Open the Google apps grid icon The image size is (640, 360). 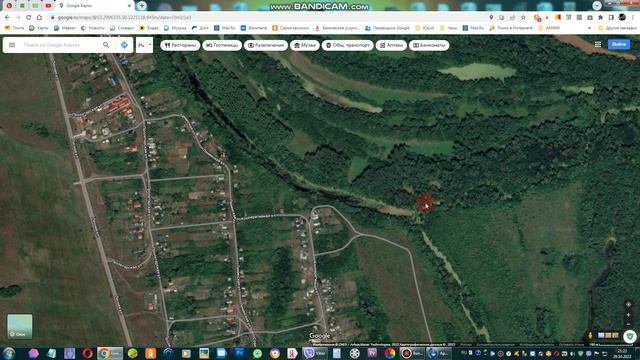pos(598,44)
